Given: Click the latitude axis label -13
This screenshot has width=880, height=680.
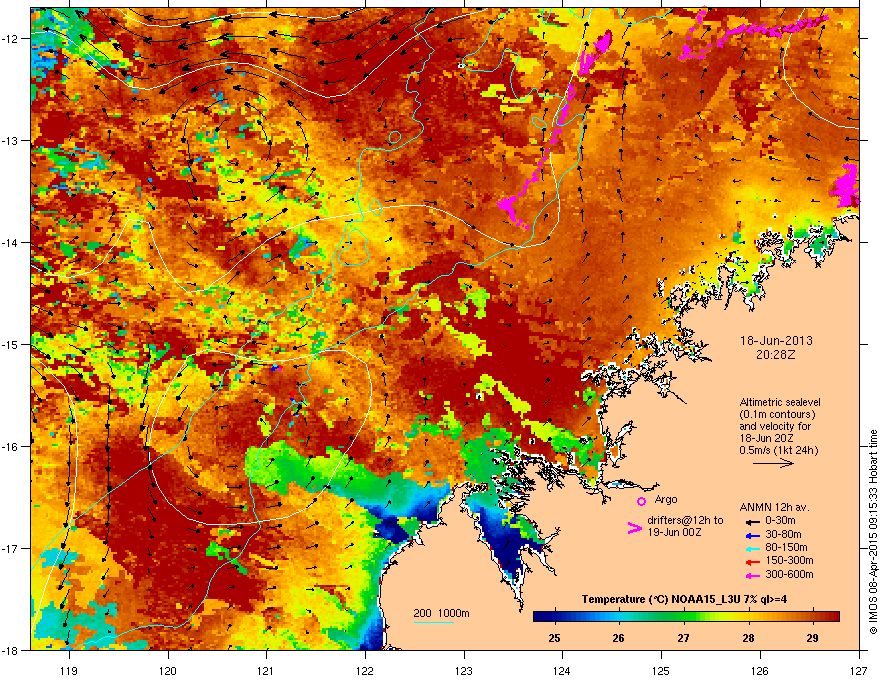Looking at the screenshot, I should (10, 140).
